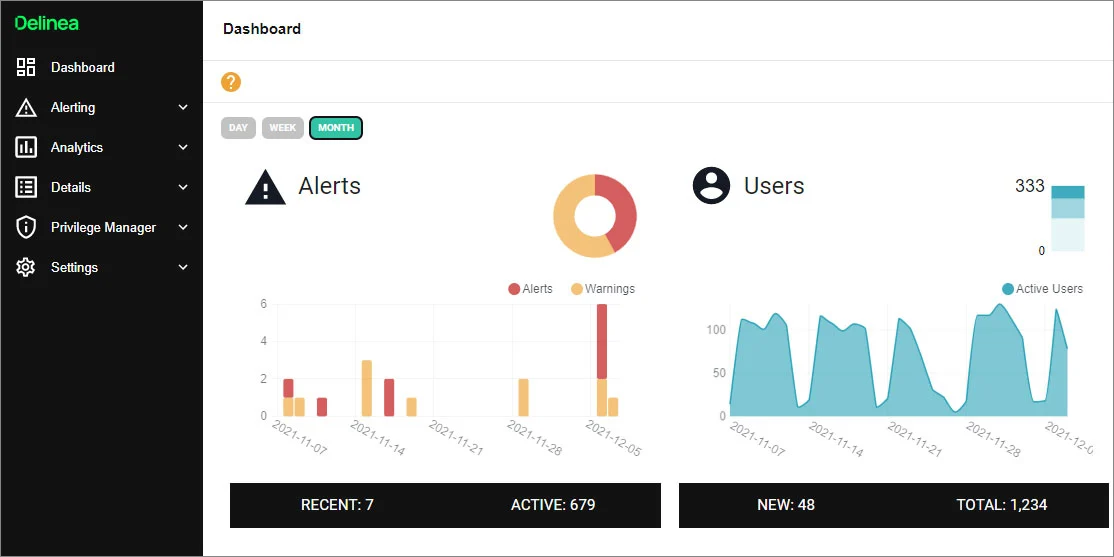Click the orange Warnings legend dot
The height and width of the screenshot is (557, 1114).
point(577,289)
